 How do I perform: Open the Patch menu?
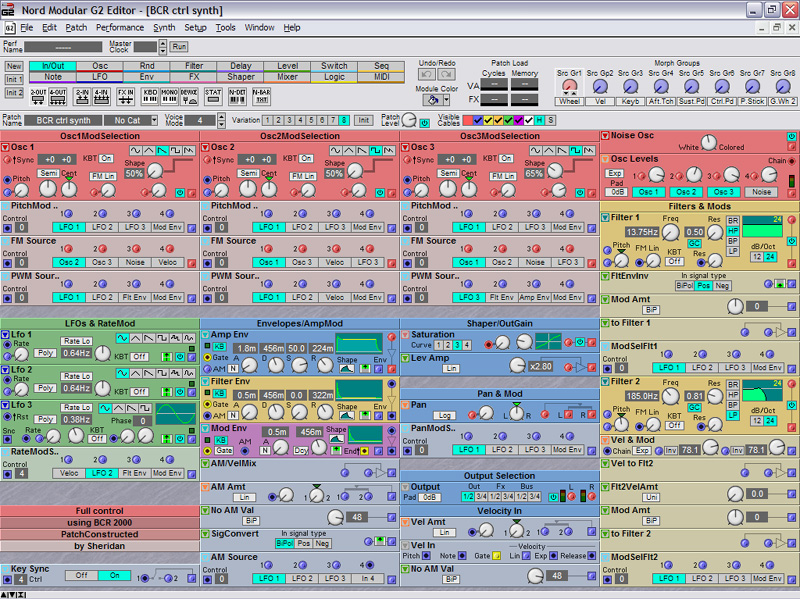click(76, 28)
